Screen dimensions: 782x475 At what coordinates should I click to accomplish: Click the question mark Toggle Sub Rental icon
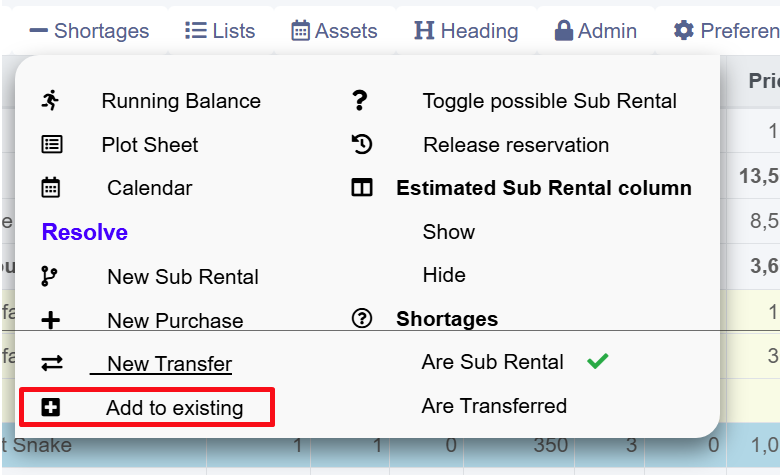[x=361, y=100]
